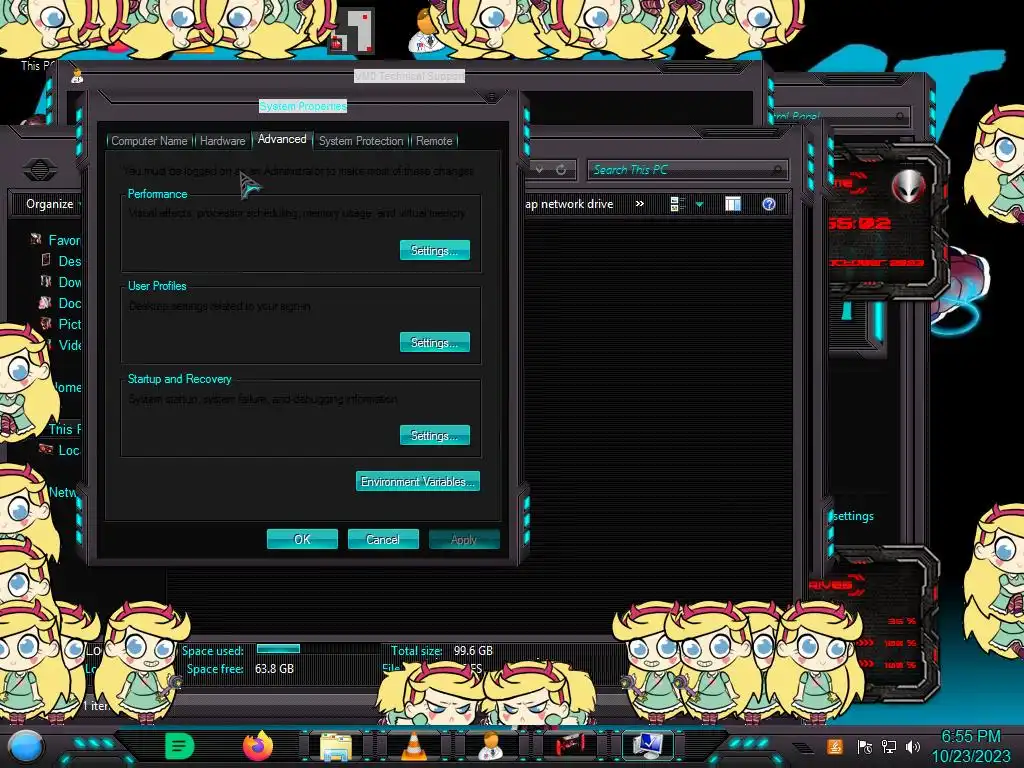Open File Explorer from the taskbar
The height and width of the screenshot is (768, 1024).
pos(336,747)
